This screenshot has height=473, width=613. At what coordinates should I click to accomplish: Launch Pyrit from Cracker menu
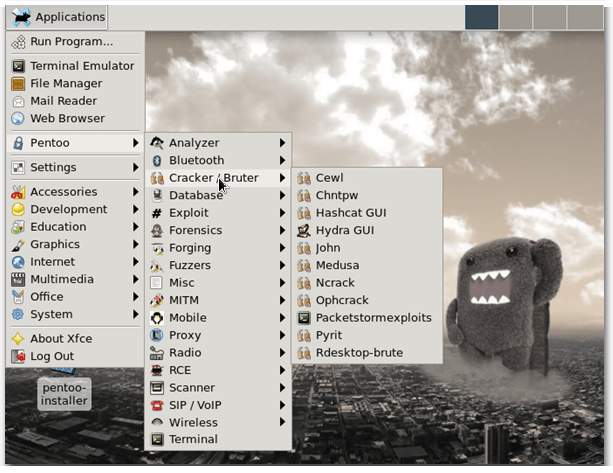click(367, 335)
